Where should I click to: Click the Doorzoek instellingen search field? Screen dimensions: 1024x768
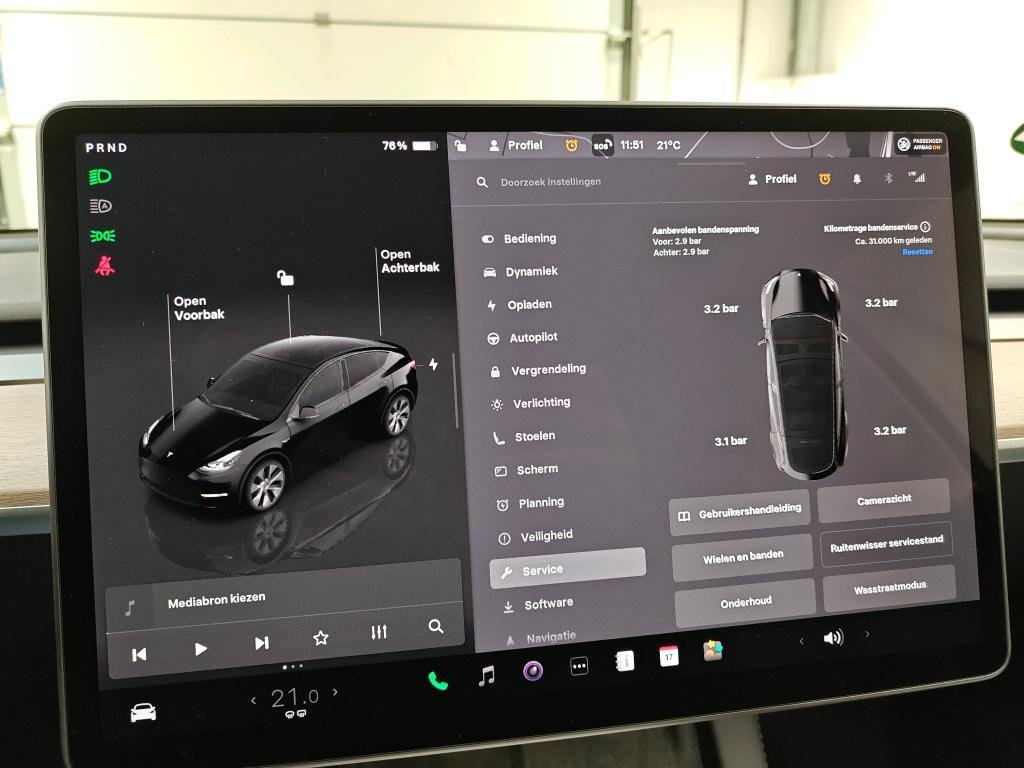click(x=551, y=182)
